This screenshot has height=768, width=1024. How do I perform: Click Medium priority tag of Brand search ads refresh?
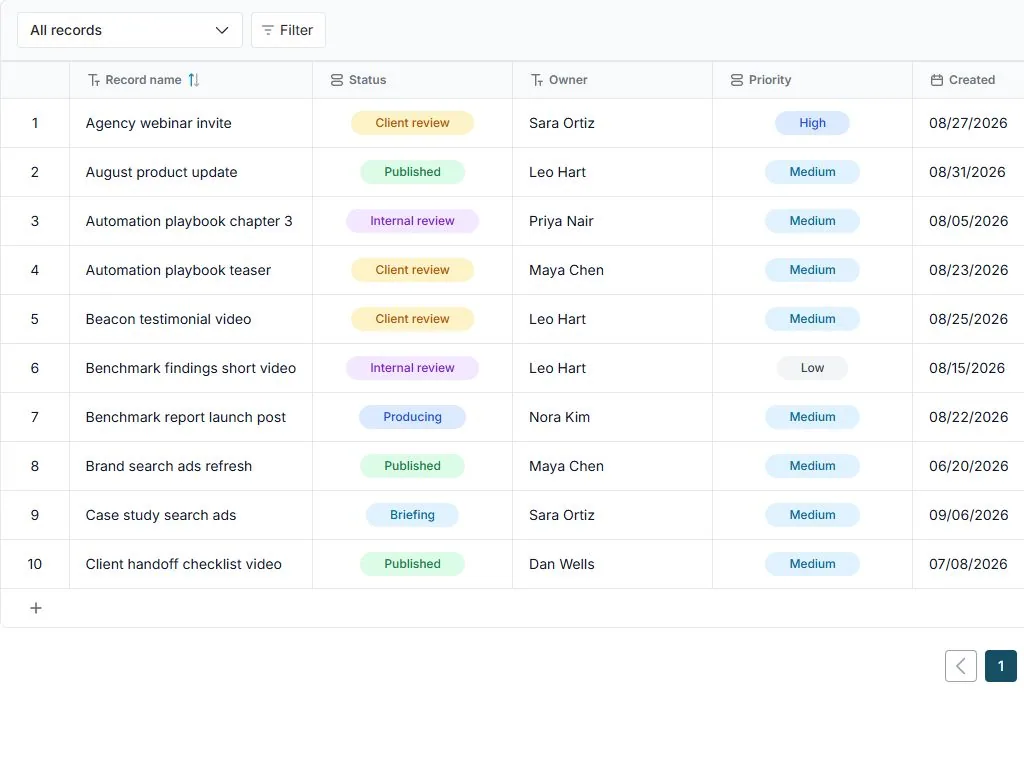(x=812, y=466)
